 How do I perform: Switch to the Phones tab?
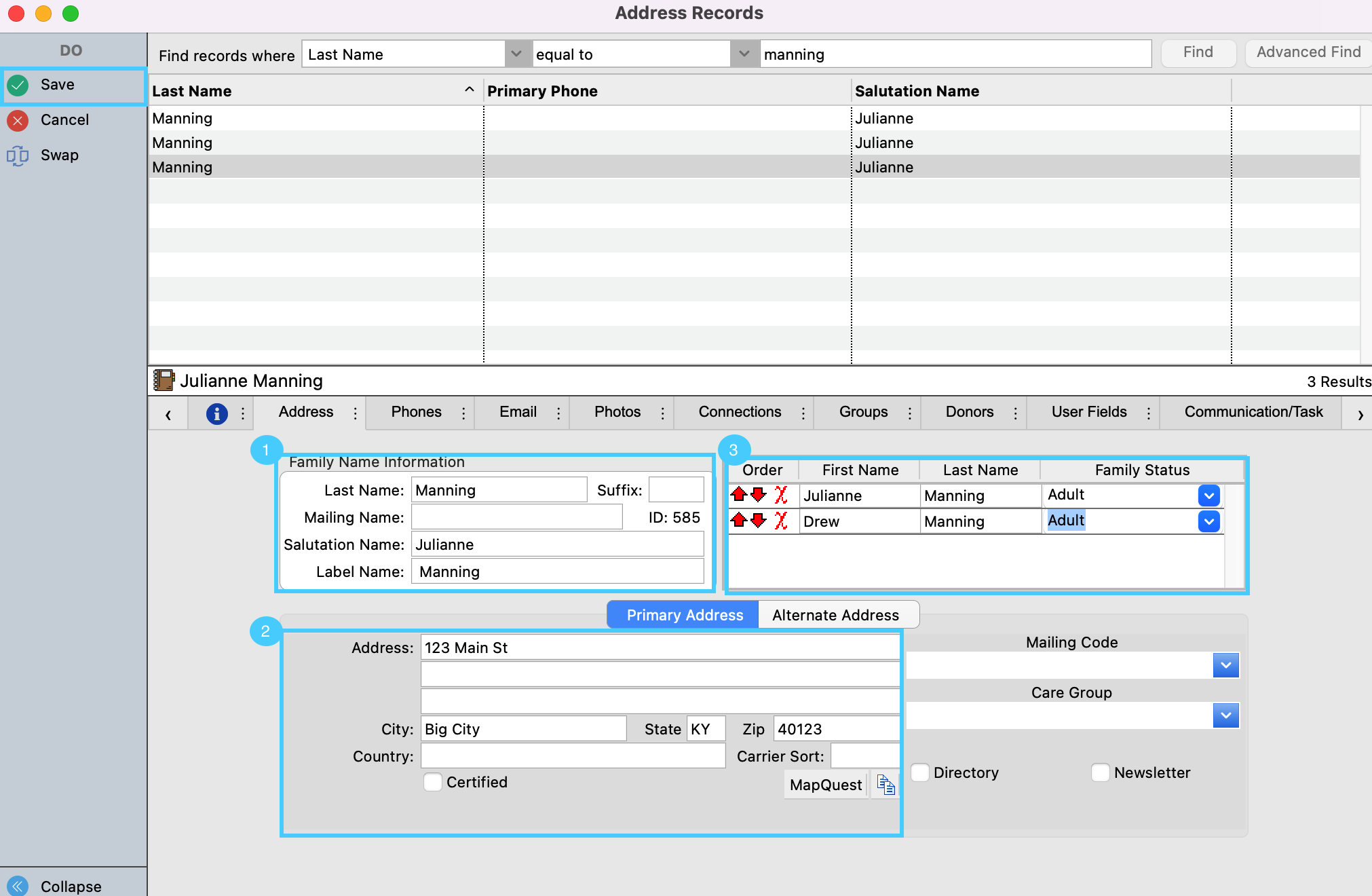tap(416, 412)
